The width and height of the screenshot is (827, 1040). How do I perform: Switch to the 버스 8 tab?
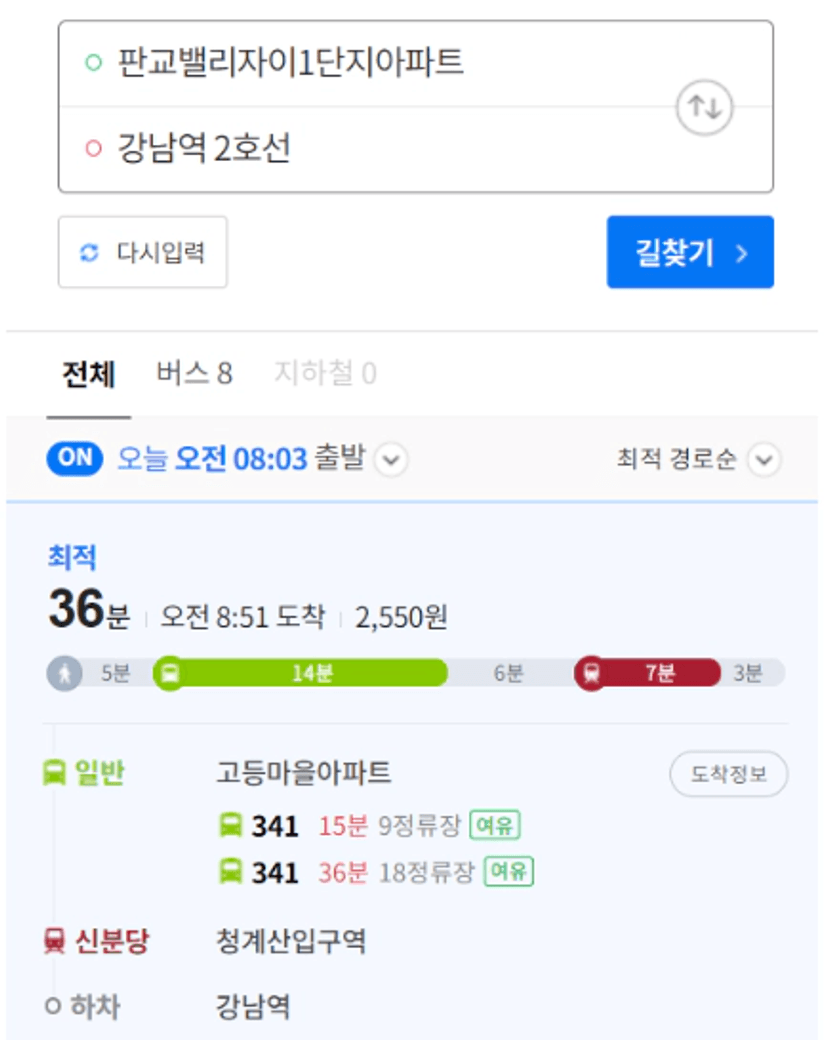click(194, 374)
